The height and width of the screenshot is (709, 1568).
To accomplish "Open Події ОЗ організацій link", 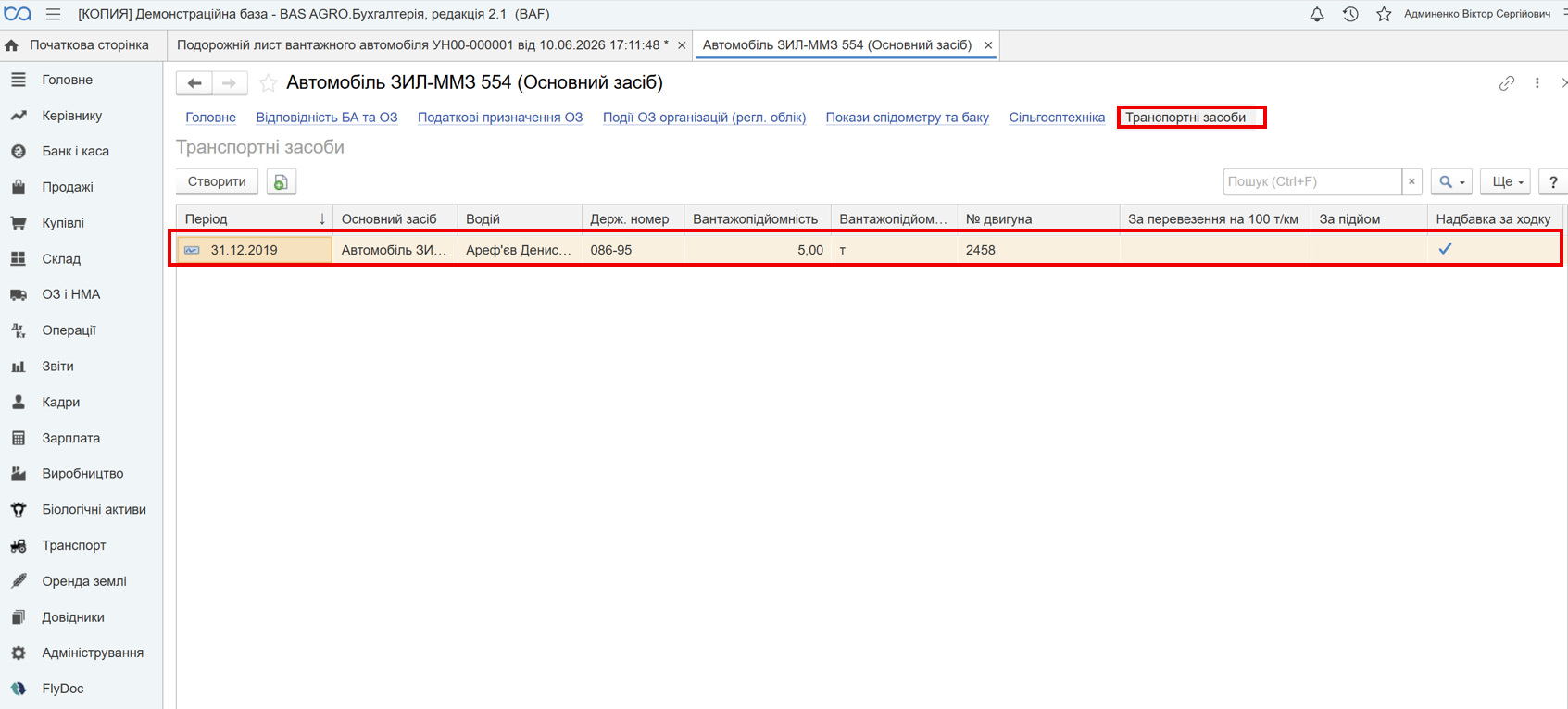I will (704, 118).
